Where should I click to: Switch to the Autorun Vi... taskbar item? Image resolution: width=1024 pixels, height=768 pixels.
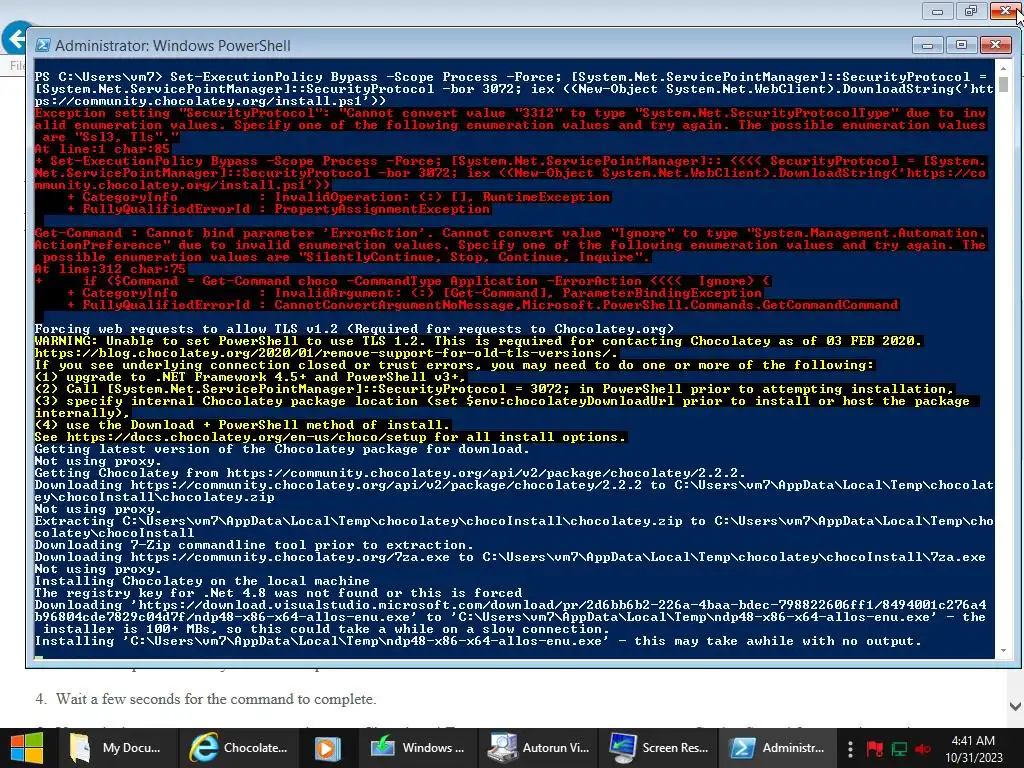[x=539, y=748]
